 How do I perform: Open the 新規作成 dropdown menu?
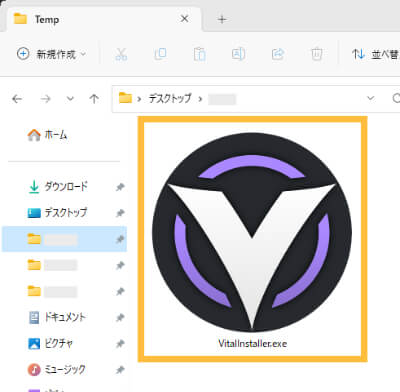click(x=52, y=54)
